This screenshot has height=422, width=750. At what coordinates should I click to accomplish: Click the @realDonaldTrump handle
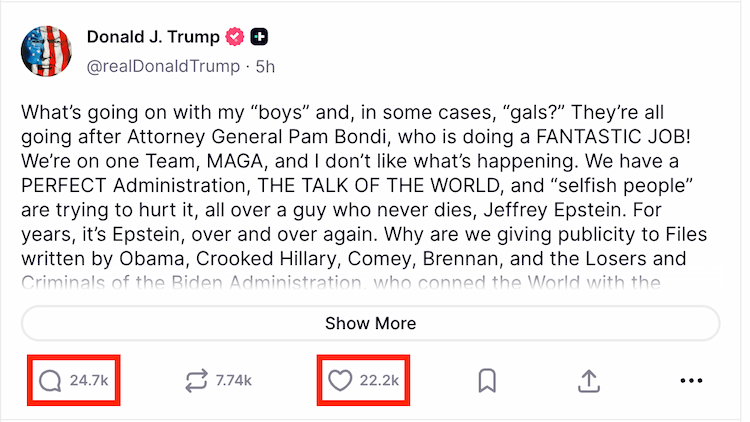163,66
